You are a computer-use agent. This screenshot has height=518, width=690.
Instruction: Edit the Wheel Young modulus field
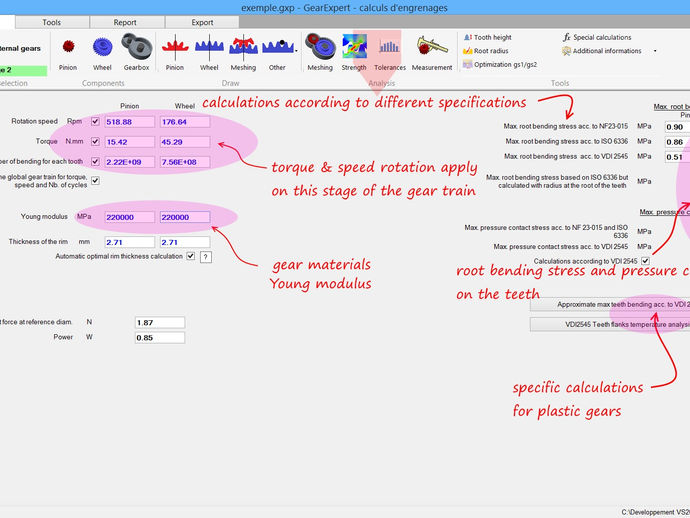tap(185, 217)
